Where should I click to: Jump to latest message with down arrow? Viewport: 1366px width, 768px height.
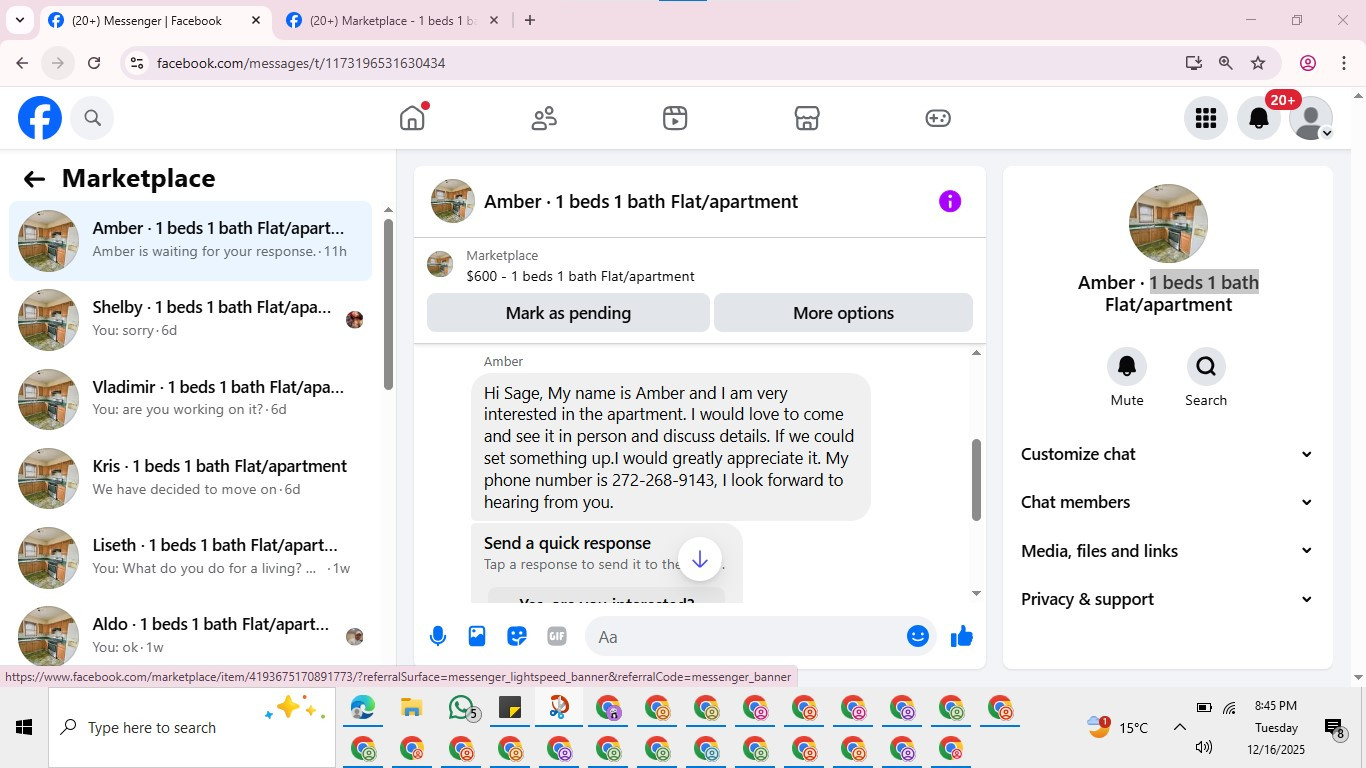[700, 559]
